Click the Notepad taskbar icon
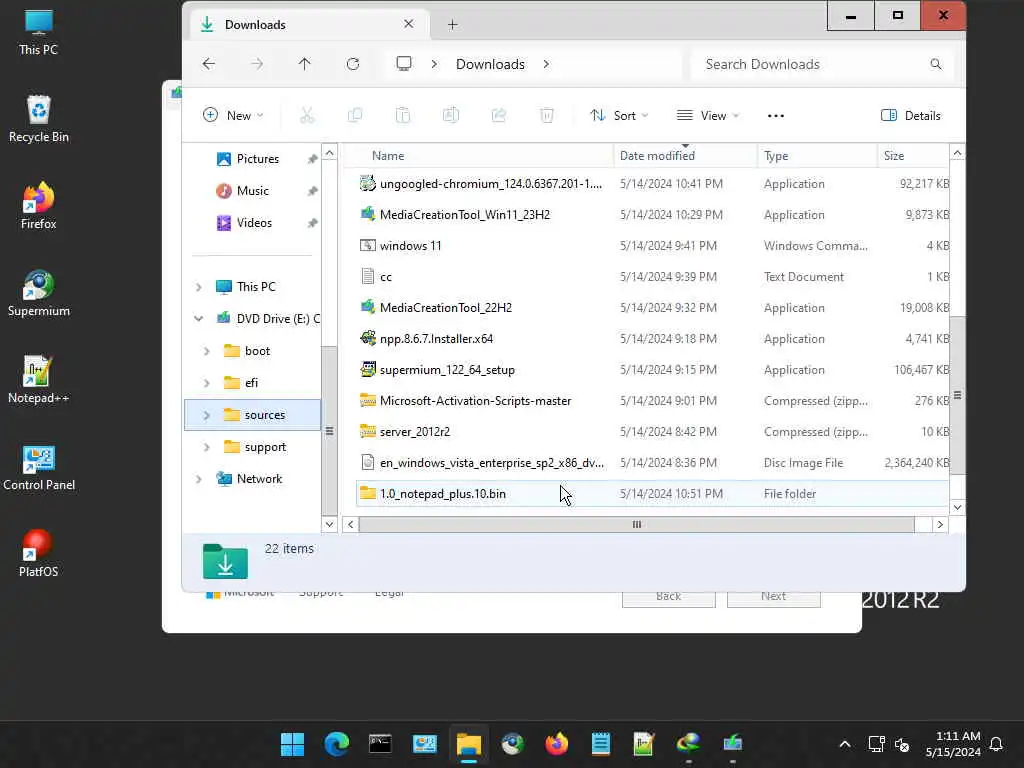The image size is (1024, 768). 600,744
